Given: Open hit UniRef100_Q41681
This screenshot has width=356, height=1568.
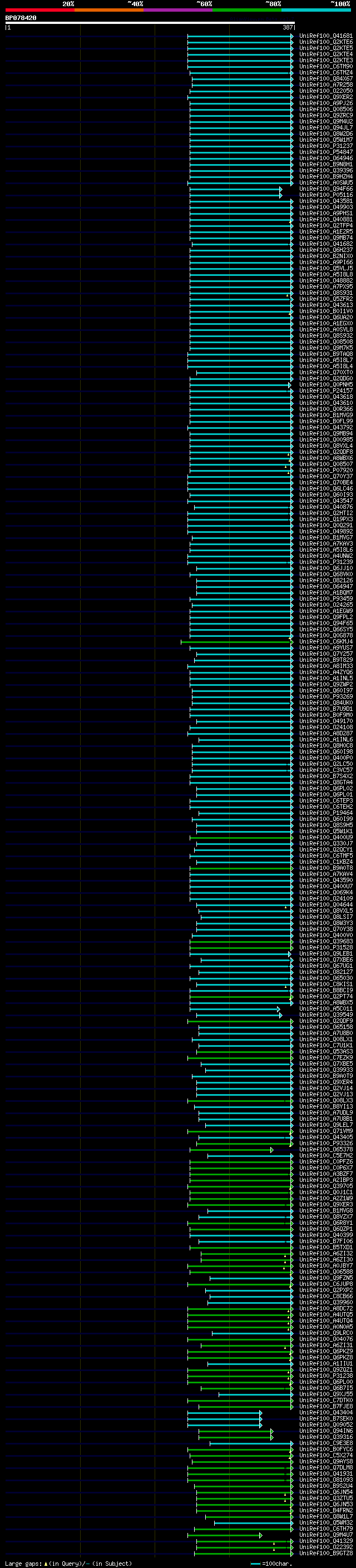Looking at the screenshot, I should coord(325,36).
